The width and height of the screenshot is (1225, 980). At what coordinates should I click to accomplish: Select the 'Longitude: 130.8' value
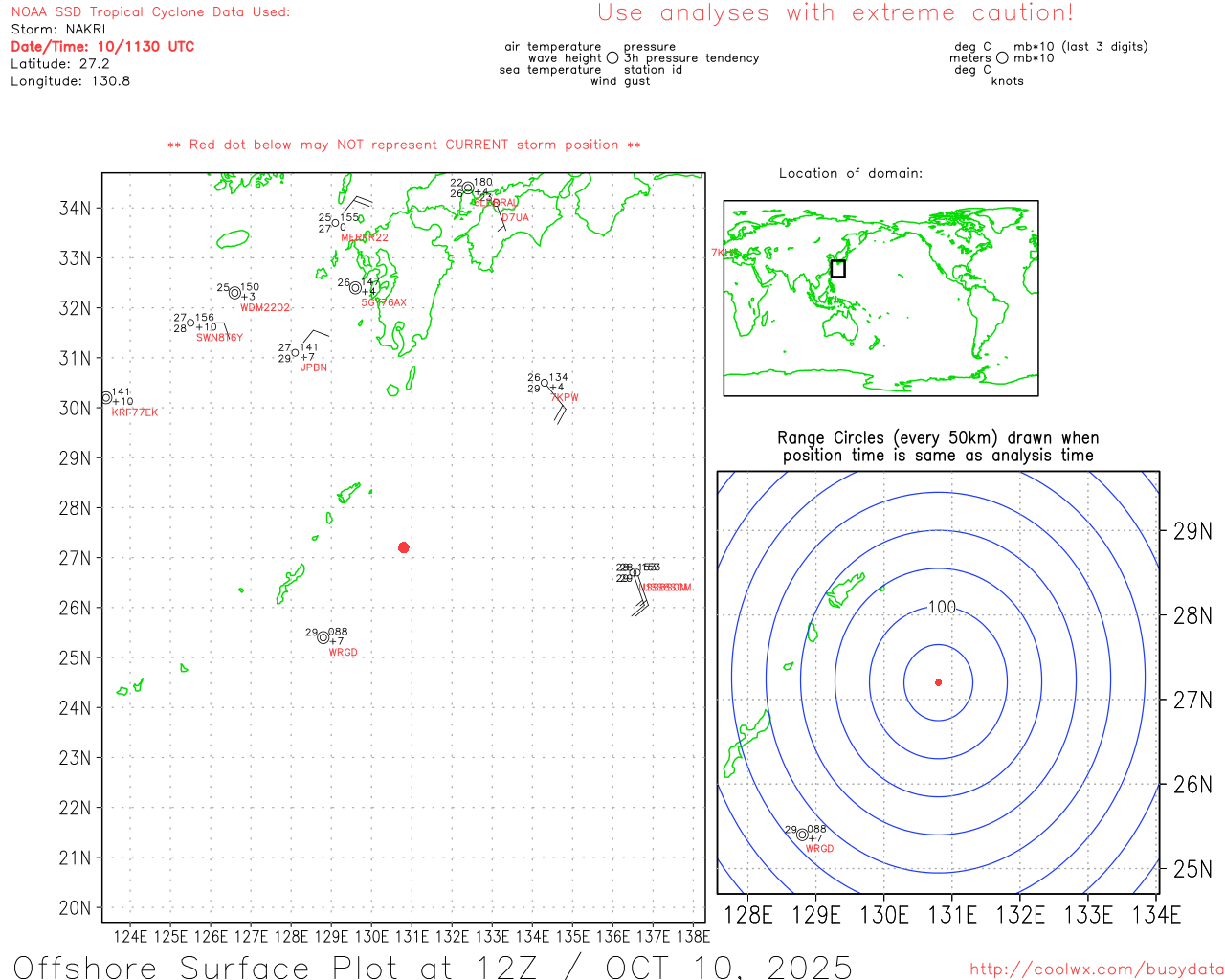(x=71, y=81)
